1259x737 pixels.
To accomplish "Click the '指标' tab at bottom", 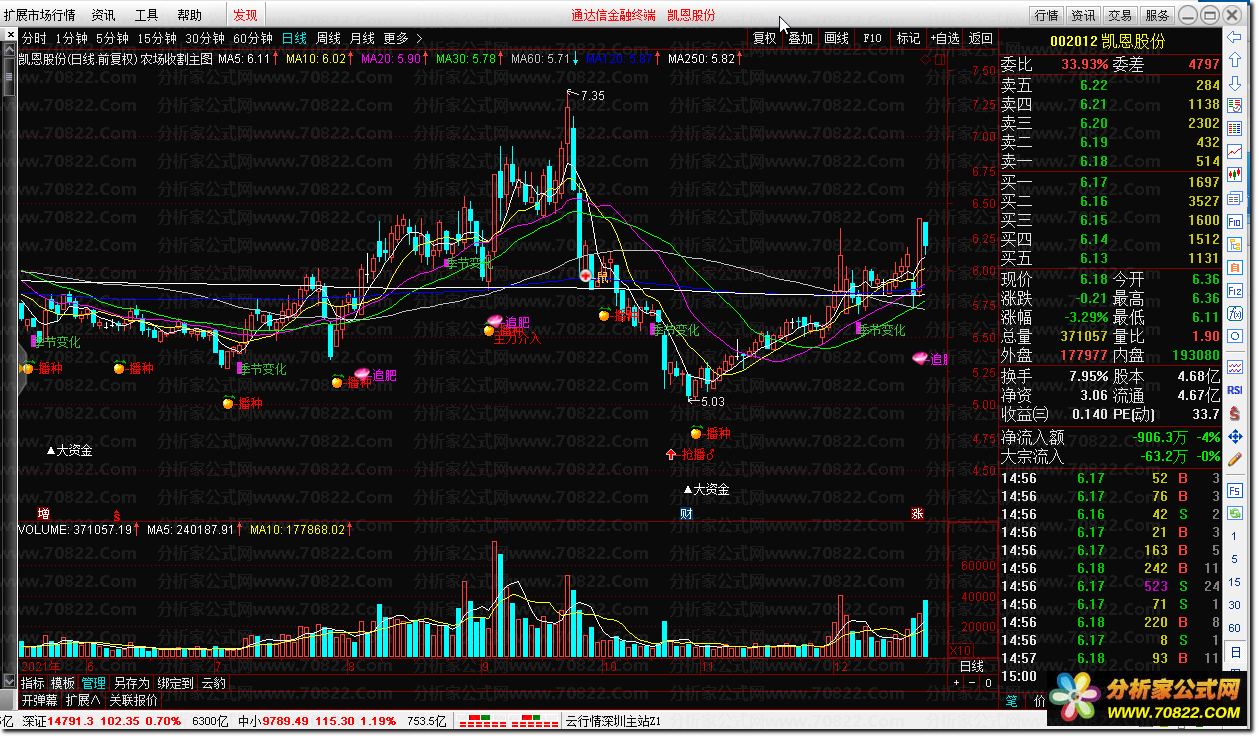I will coord(33,683).
